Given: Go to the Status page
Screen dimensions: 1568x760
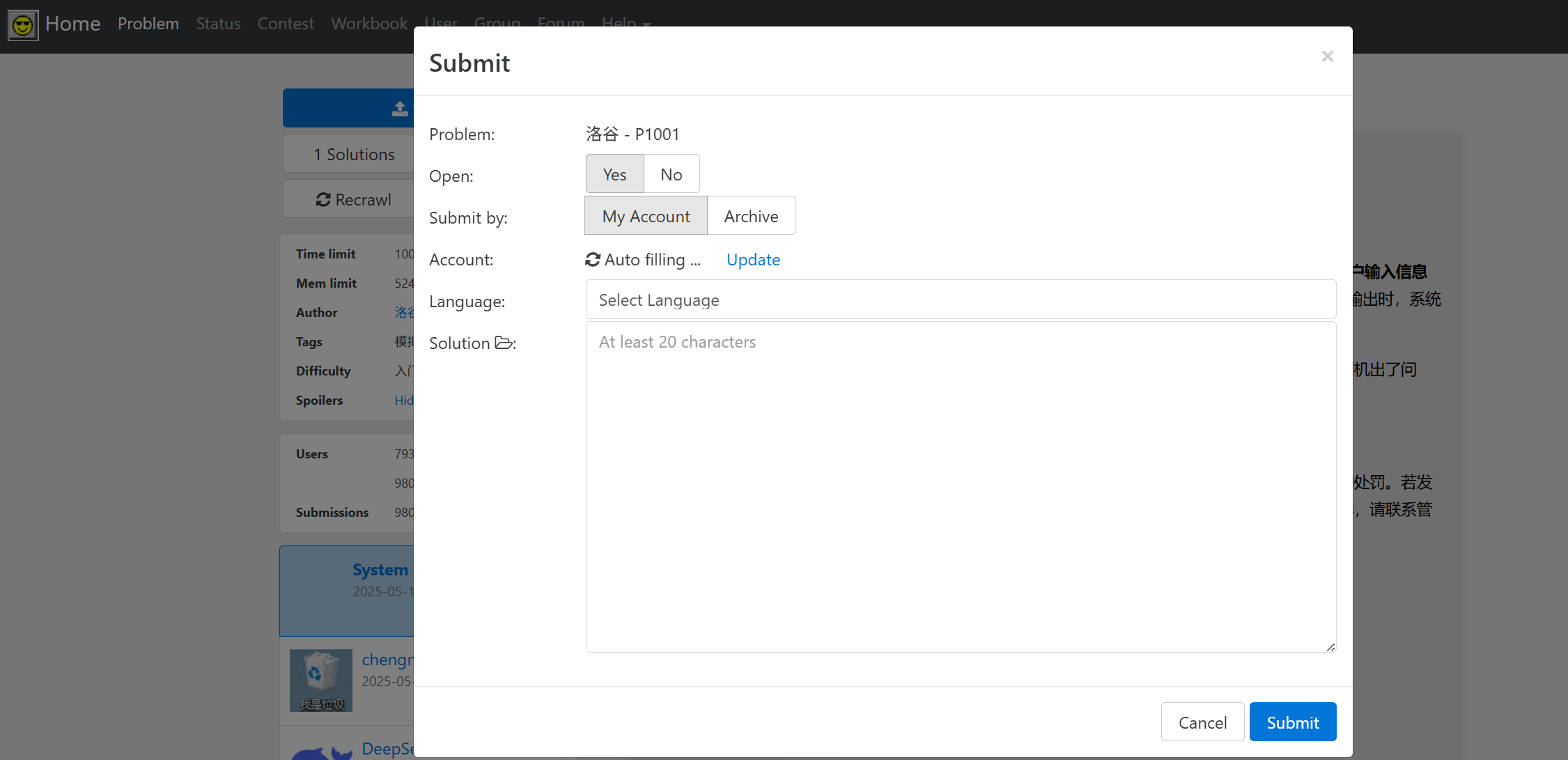Looking at the screenshot, I should [x=218, y=24].
